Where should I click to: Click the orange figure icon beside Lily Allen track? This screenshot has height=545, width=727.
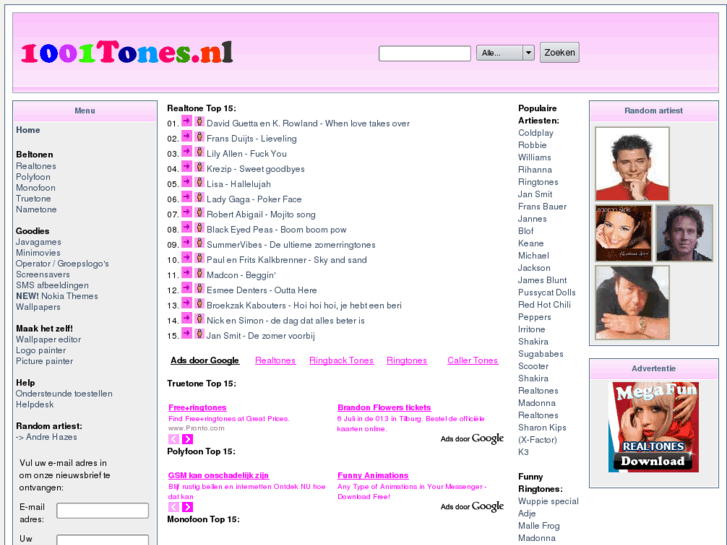pos(199,152)
